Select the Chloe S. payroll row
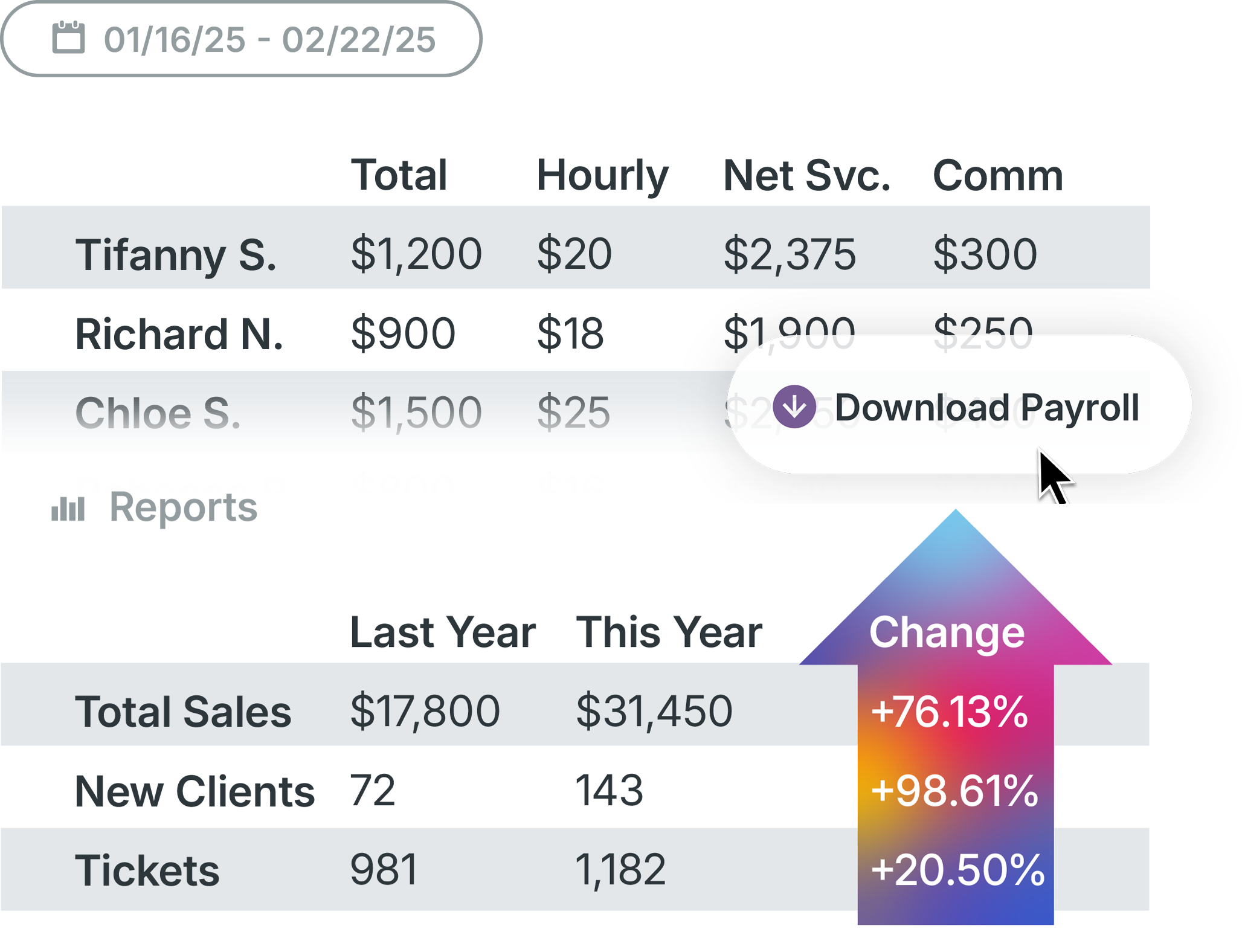 click(x=362, y=412)
